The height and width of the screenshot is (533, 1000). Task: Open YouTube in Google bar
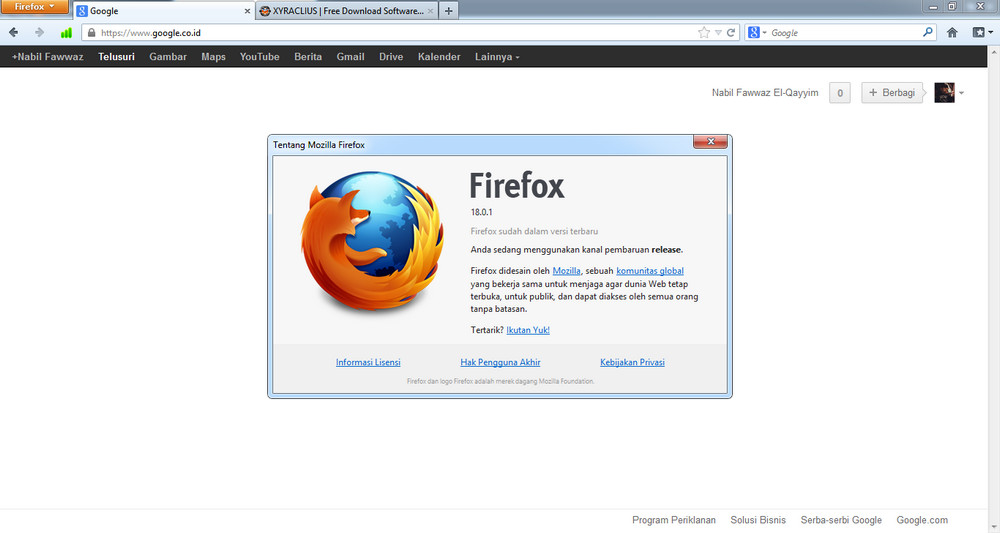(260, 57)
